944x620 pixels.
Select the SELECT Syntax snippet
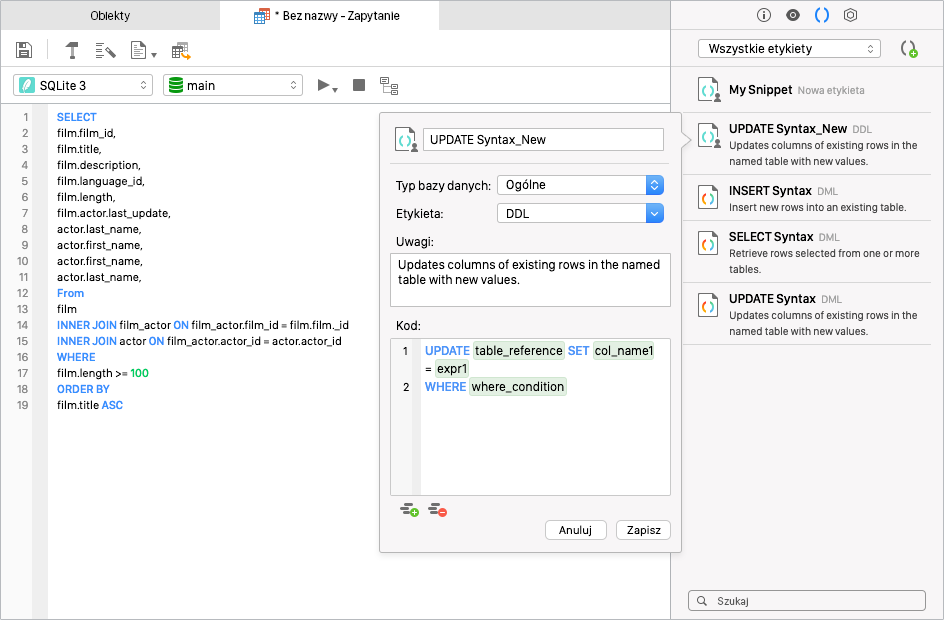[x=807, y=252]
